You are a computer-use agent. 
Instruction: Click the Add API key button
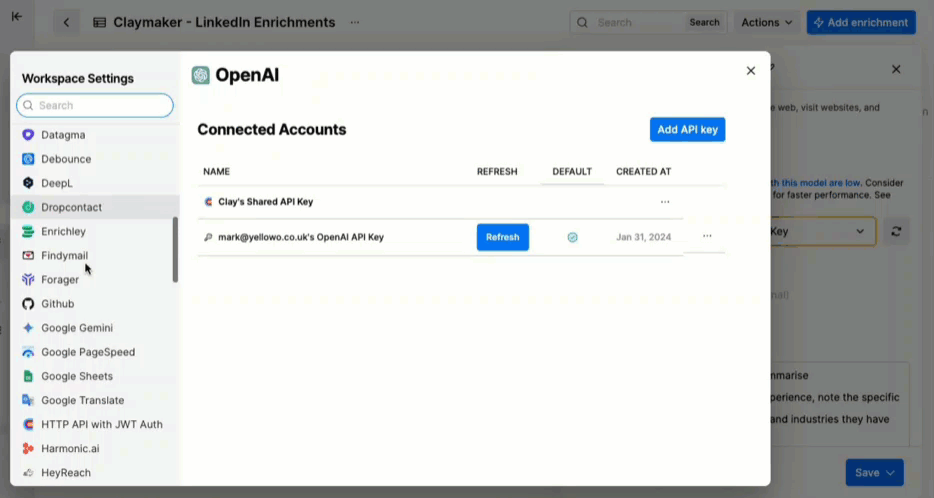click(687, 129)
